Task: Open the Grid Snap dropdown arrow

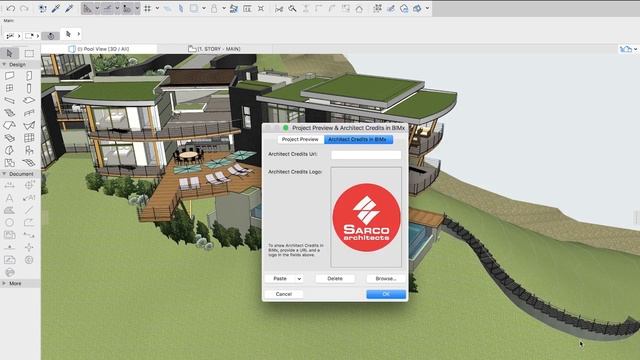Action: tap(157, 8)
